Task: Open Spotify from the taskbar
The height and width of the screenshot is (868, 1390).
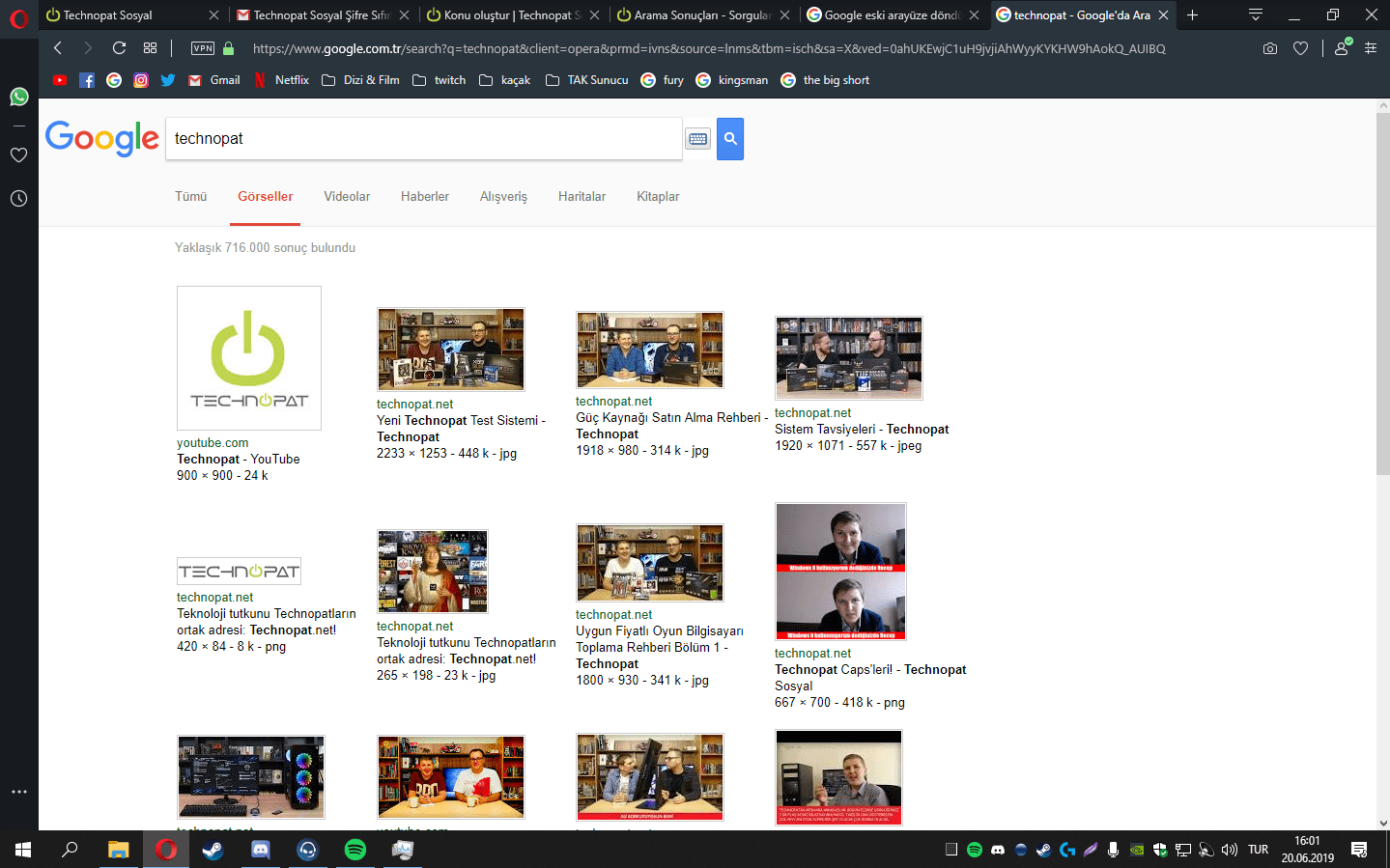Action: pos(355,850)
